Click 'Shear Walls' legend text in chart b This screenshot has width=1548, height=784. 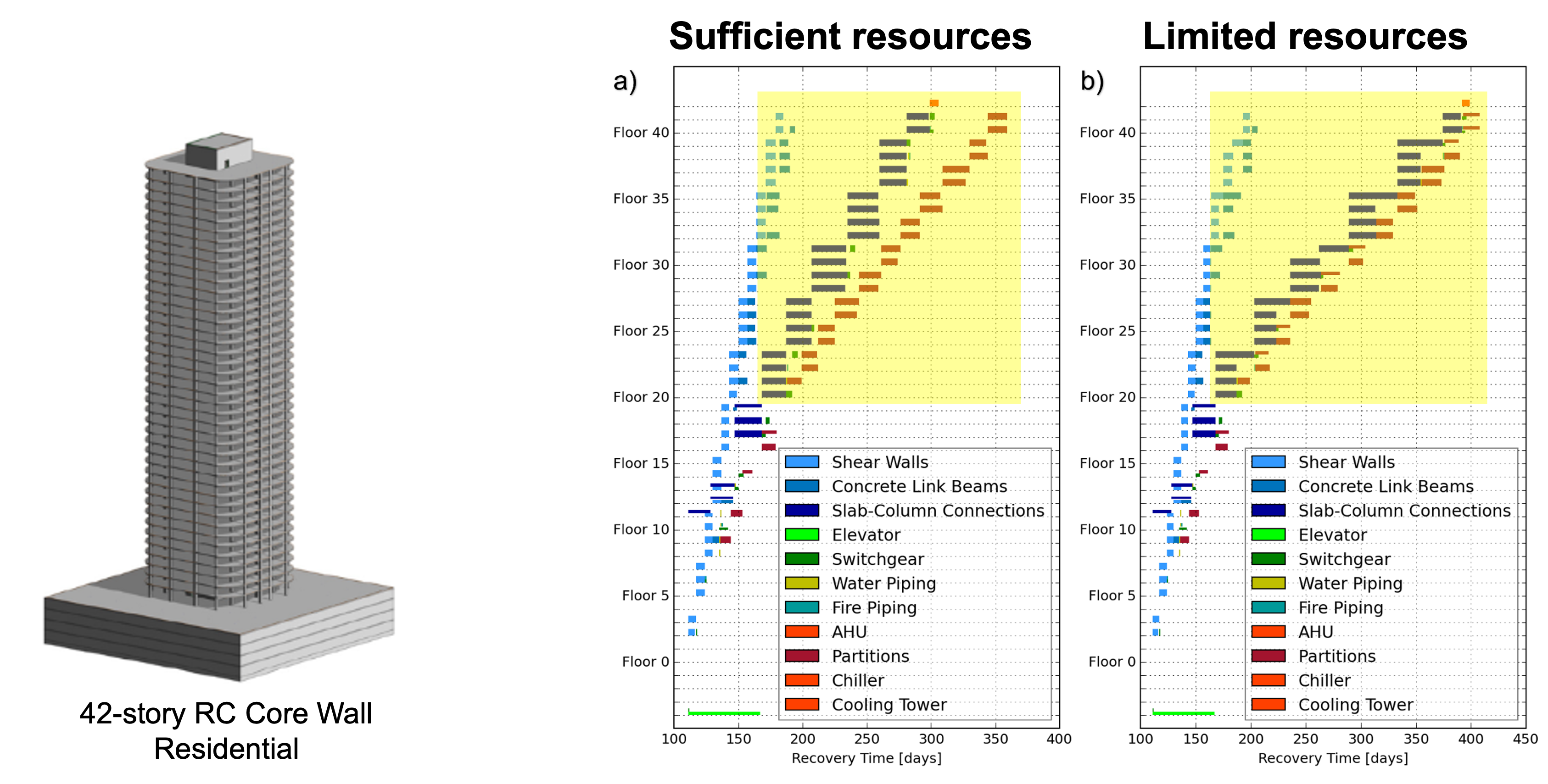coord(1346,462)
